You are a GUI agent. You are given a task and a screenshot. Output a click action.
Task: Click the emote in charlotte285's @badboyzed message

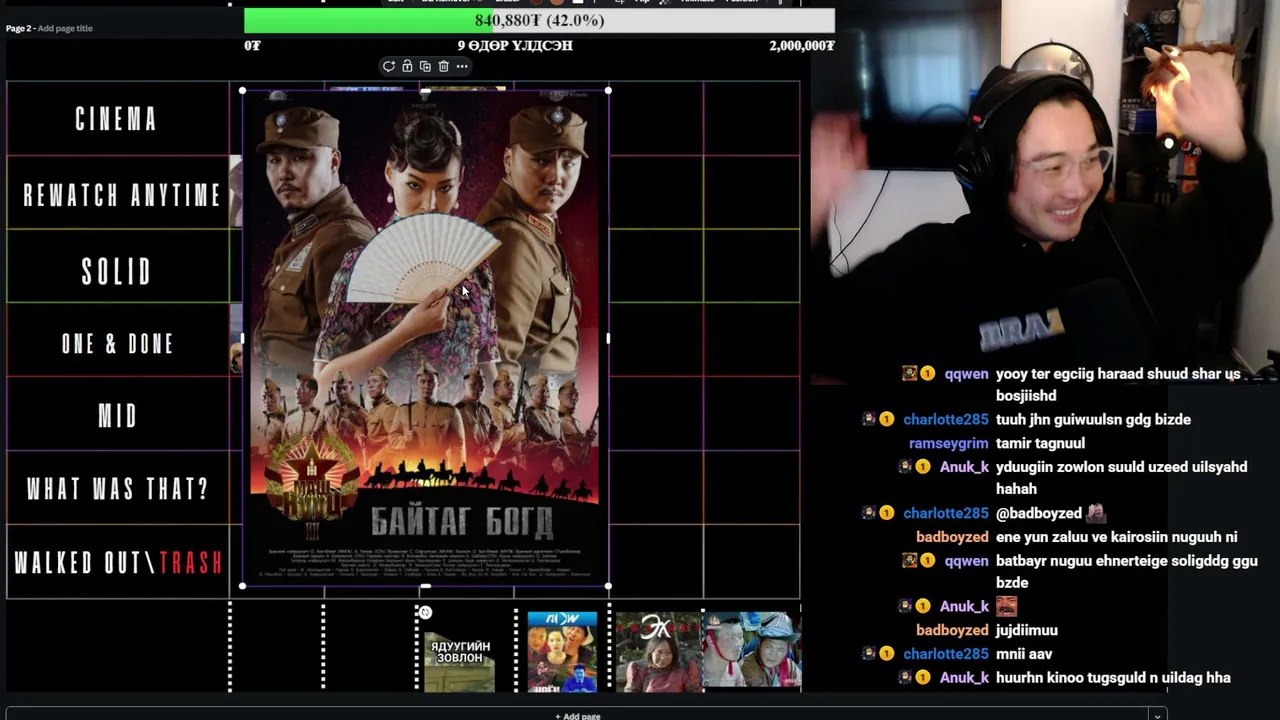coord(1096,513)
